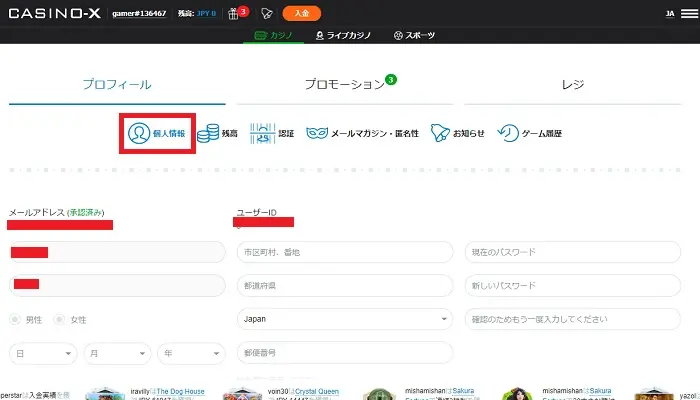Expand the 日 birth day dropdown
Image resolution: width=700 pixels, height=400 pixels.
pyautogui.click(x=43, y=353)
